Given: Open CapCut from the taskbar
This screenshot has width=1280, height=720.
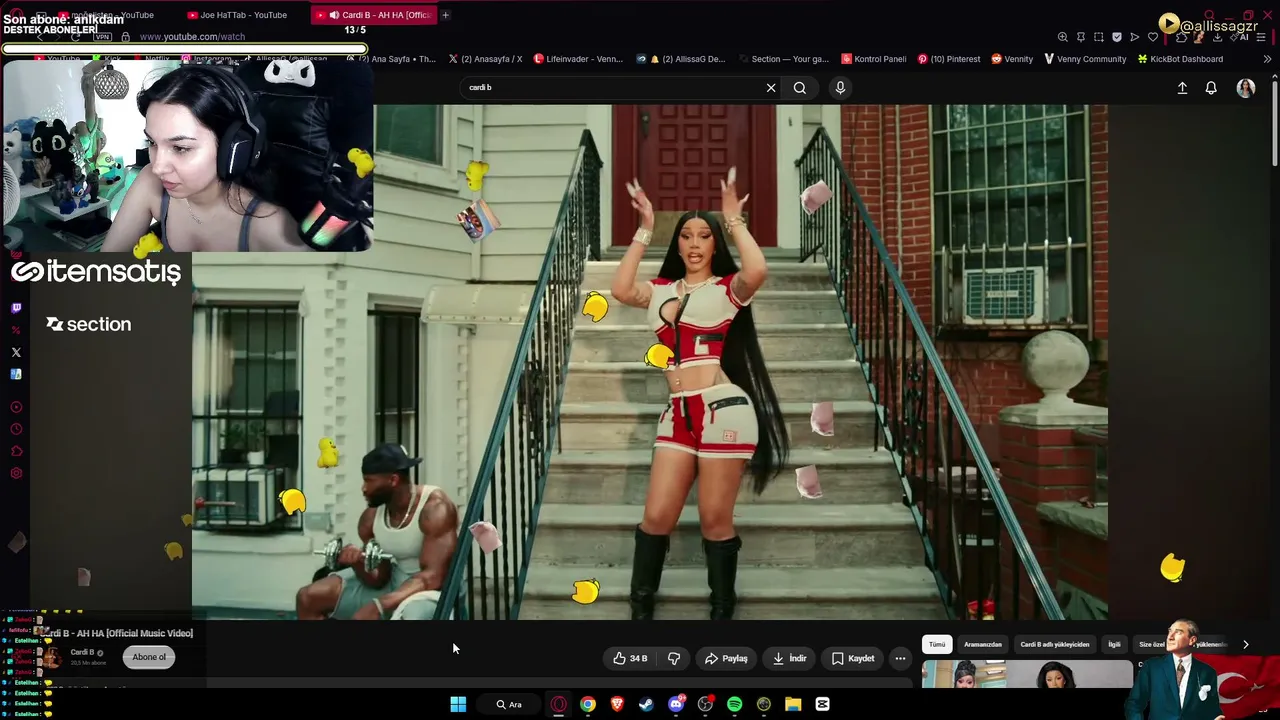Looking at the screenshot, I should pos(822,704).
